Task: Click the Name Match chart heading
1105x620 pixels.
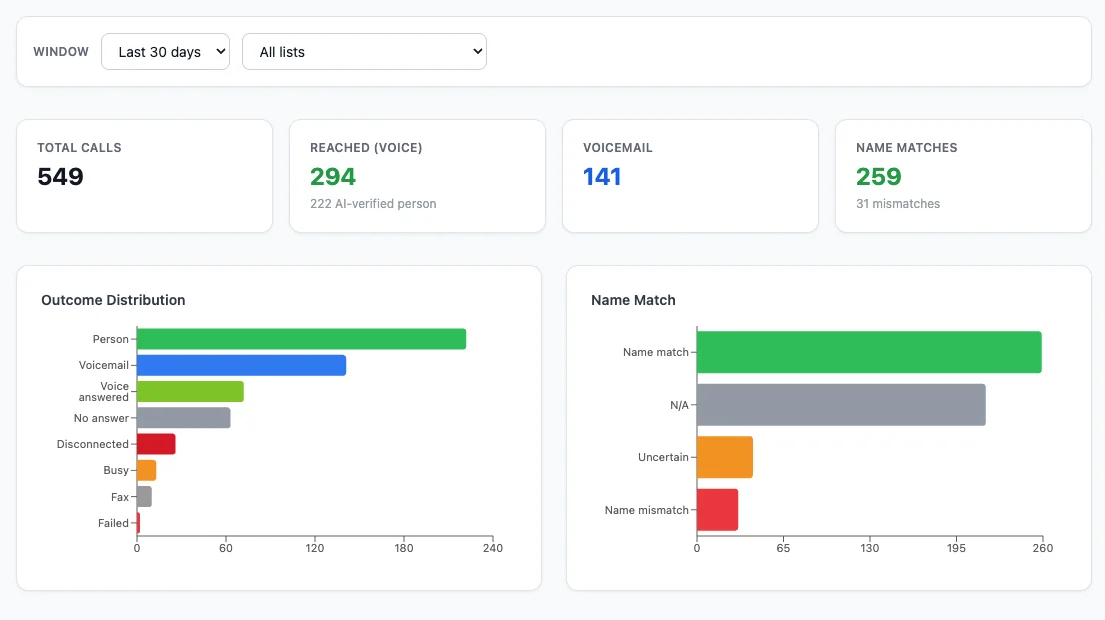Action: [x=634, y=300]
